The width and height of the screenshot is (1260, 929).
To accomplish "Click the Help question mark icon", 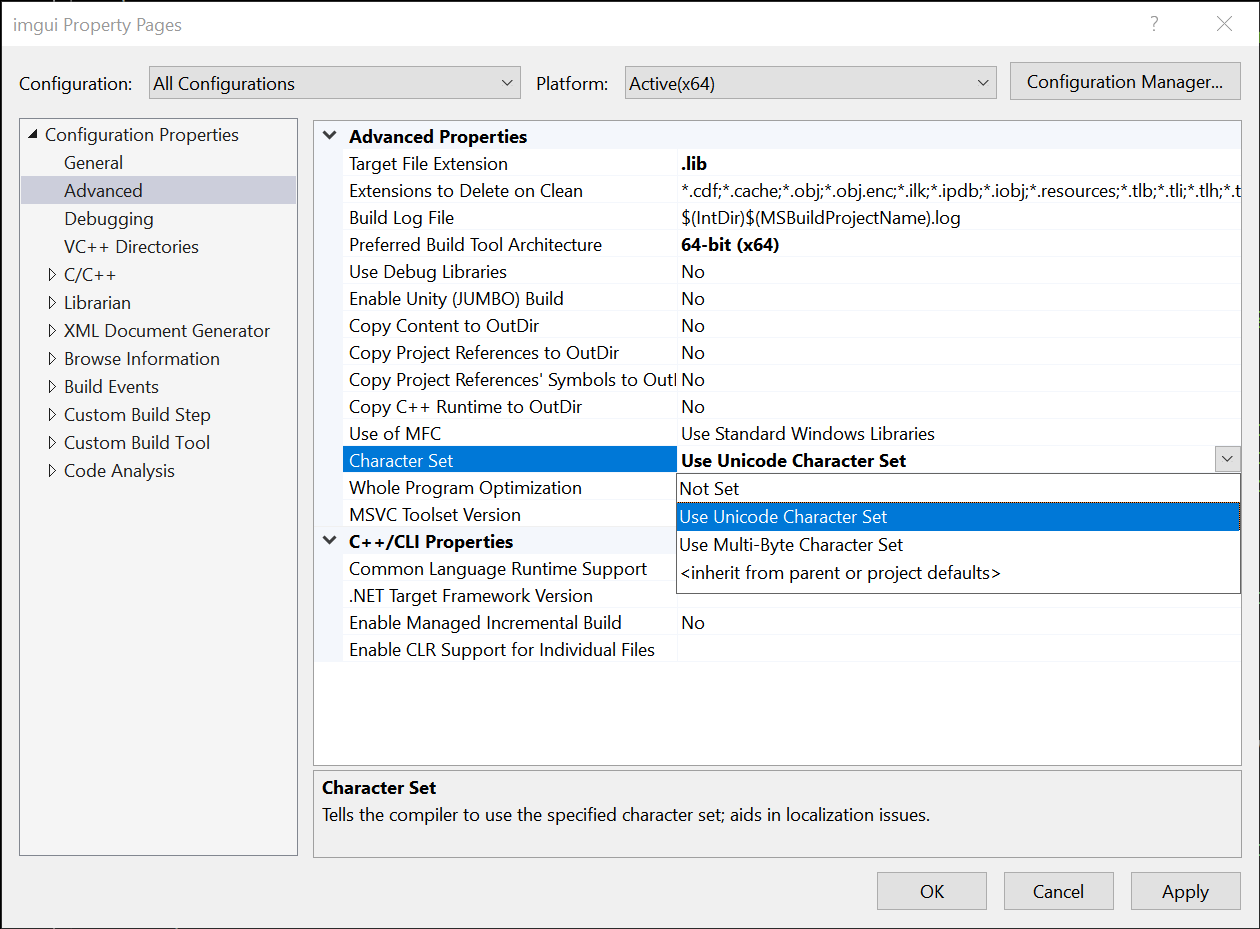I will pyautogui.click(x=1154, y=23).
